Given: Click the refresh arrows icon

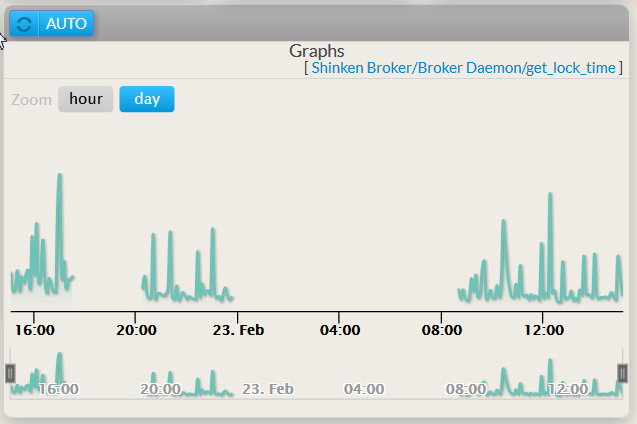Looking at the screenshot, I should tap(24, 23).
